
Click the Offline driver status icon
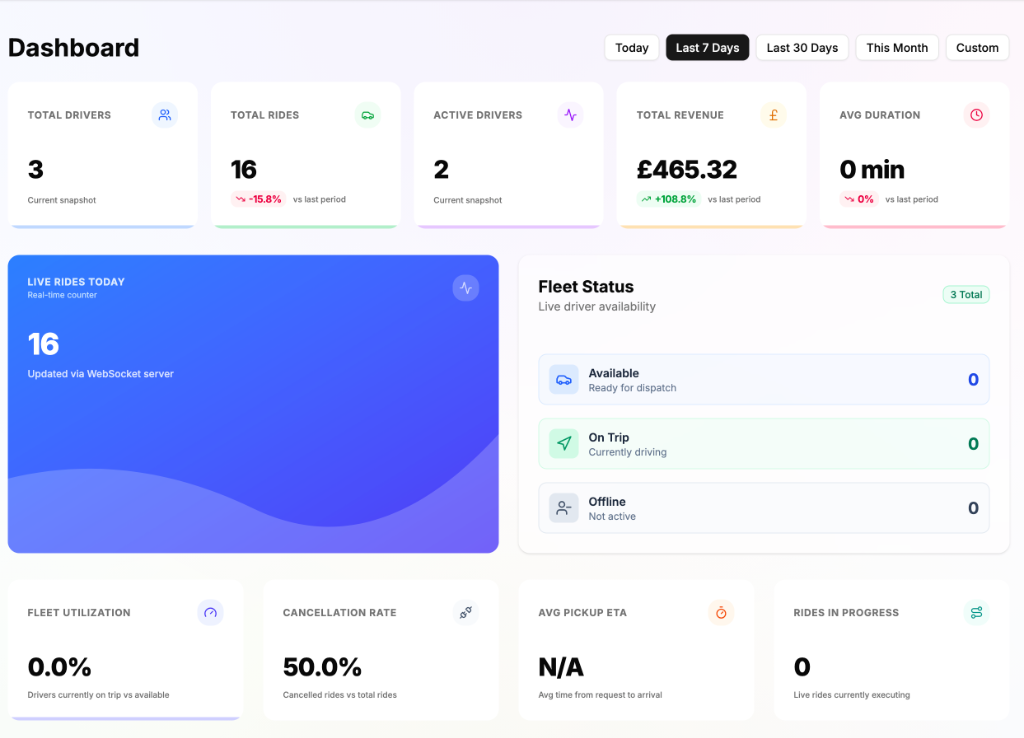pyautogui.click(x=564, y=508)
